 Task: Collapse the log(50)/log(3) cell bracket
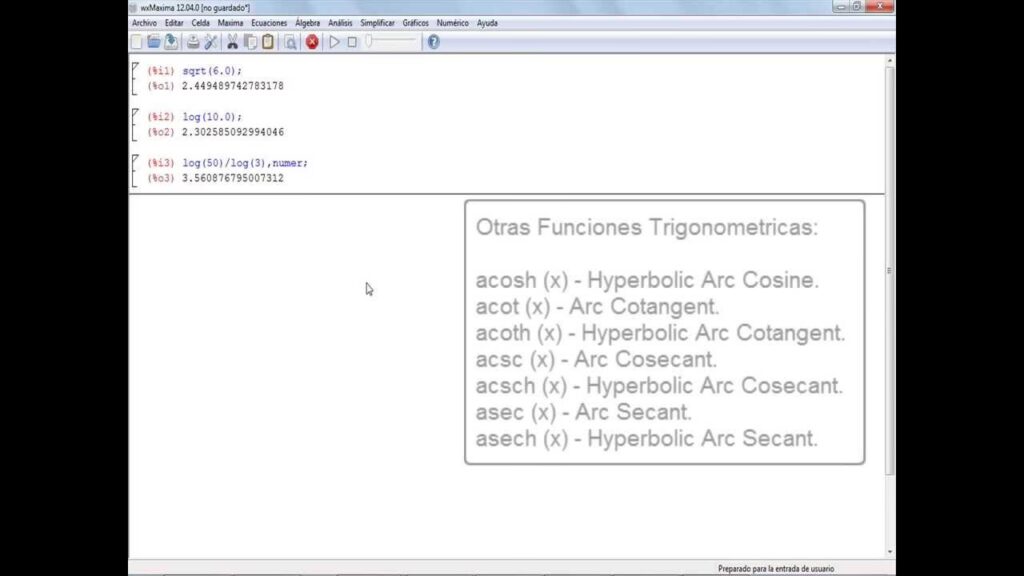click(135, 170)
